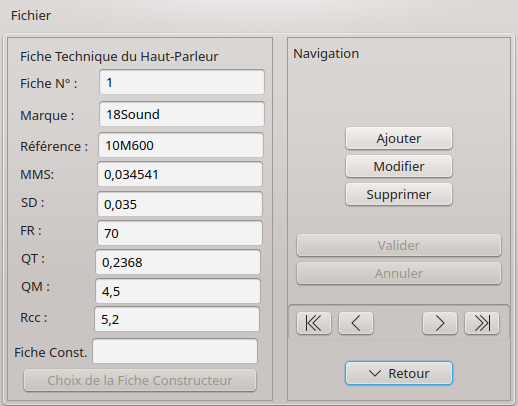Click the Référence field with 10M600
This screenshot has width=518, height=406.
[x=181, y=145]
